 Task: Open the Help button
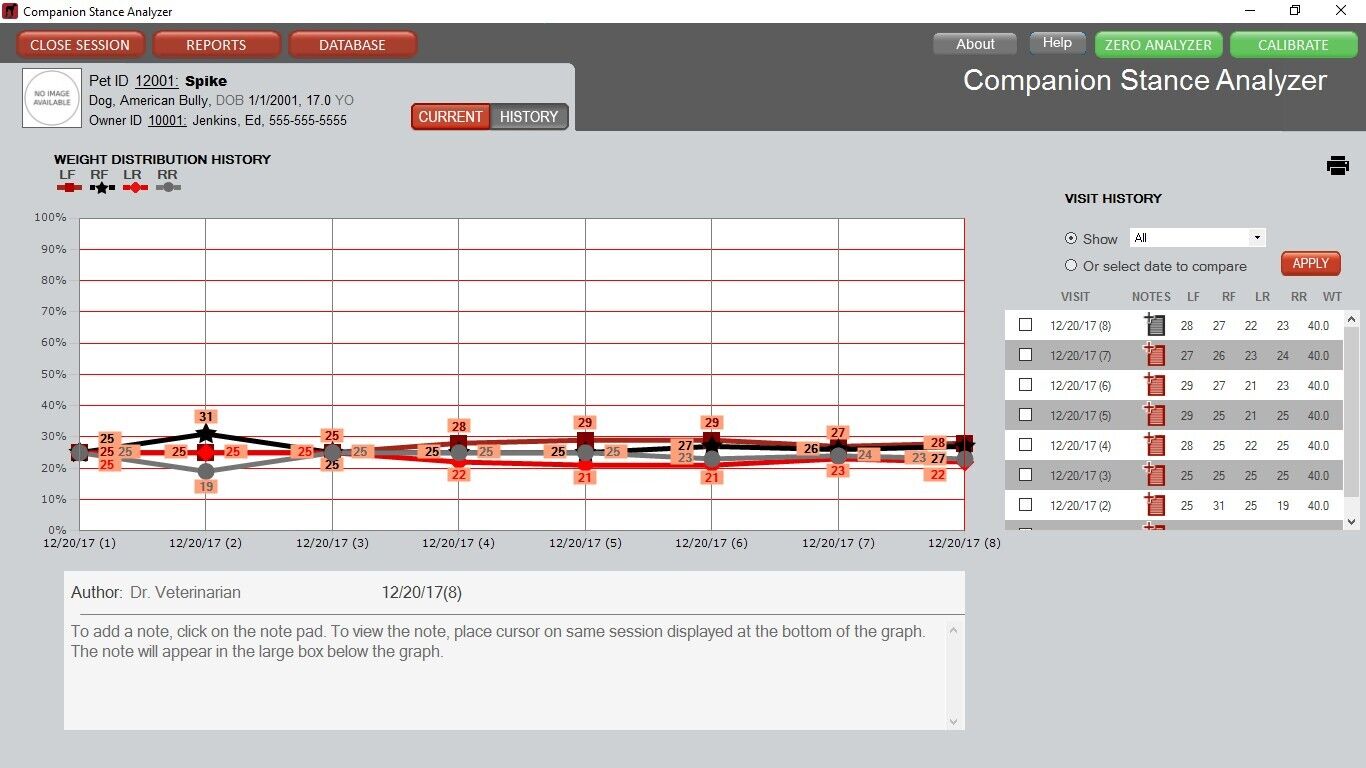tap(1057, 43)
